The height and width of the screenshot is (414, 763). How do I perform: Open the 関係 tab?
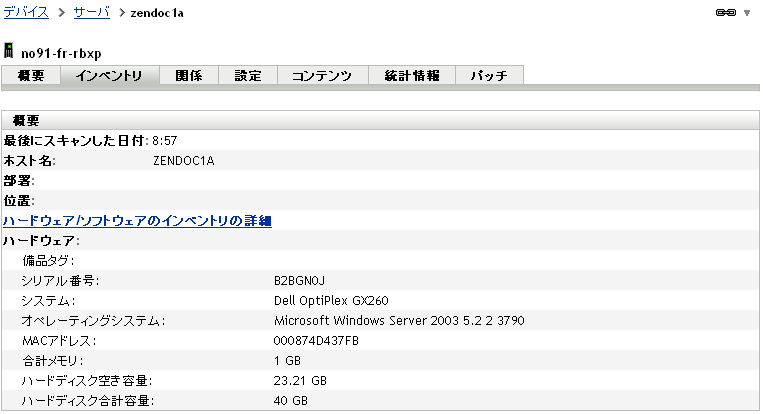pyautogui.click(x=189, y=76)
